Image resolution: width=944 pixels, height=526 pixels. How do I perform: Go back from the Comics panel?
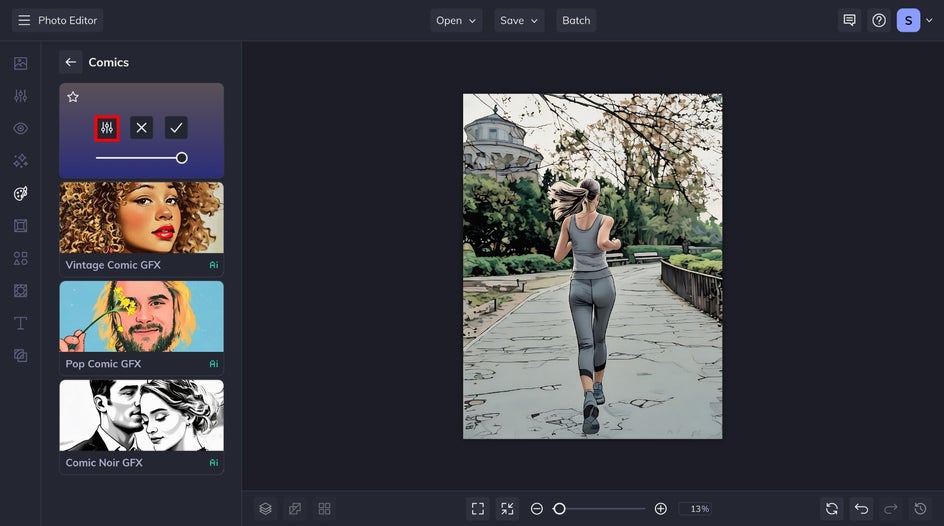70,62
